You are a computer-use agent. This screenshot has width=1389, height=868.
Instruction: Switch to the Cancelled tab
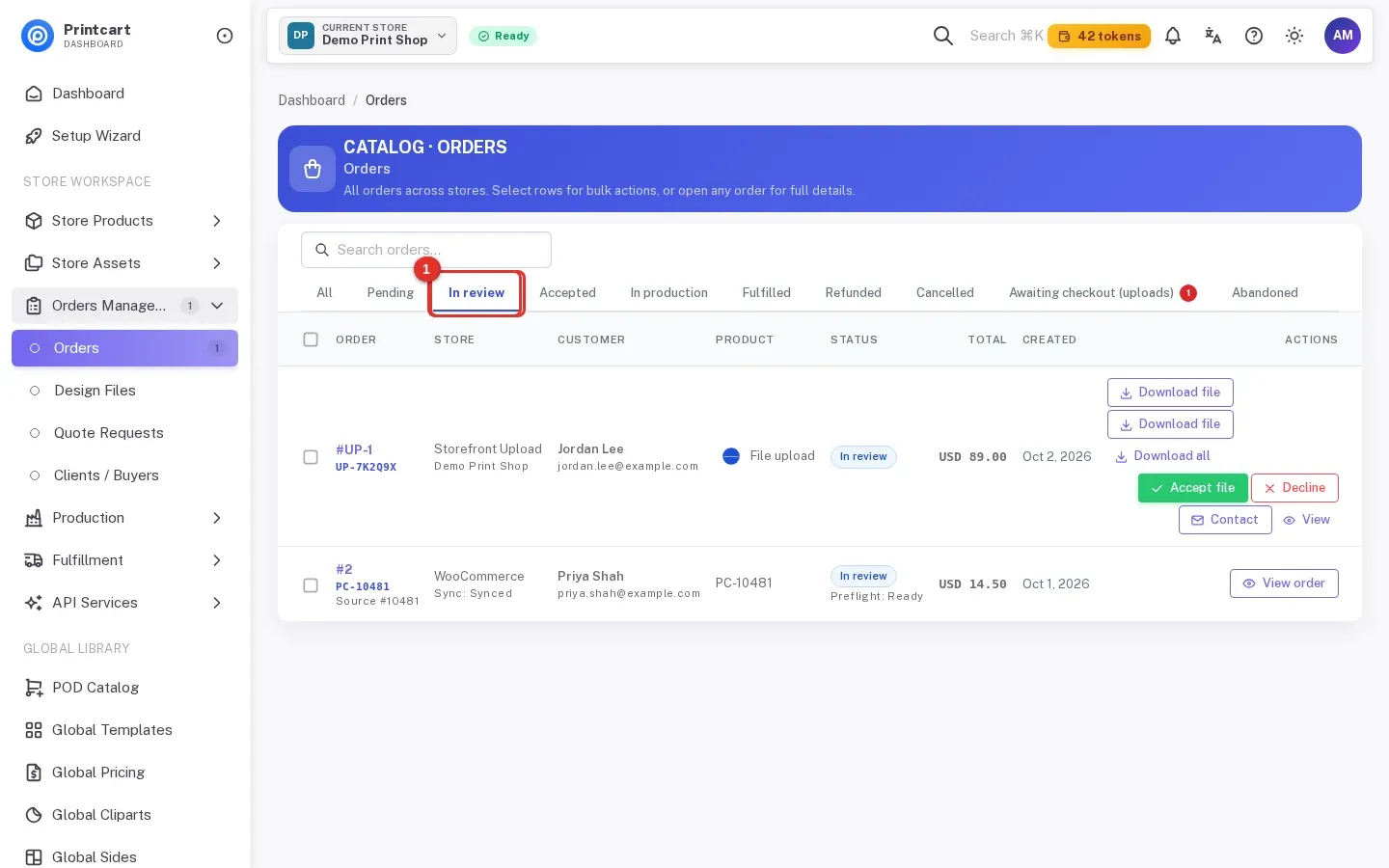945,293
